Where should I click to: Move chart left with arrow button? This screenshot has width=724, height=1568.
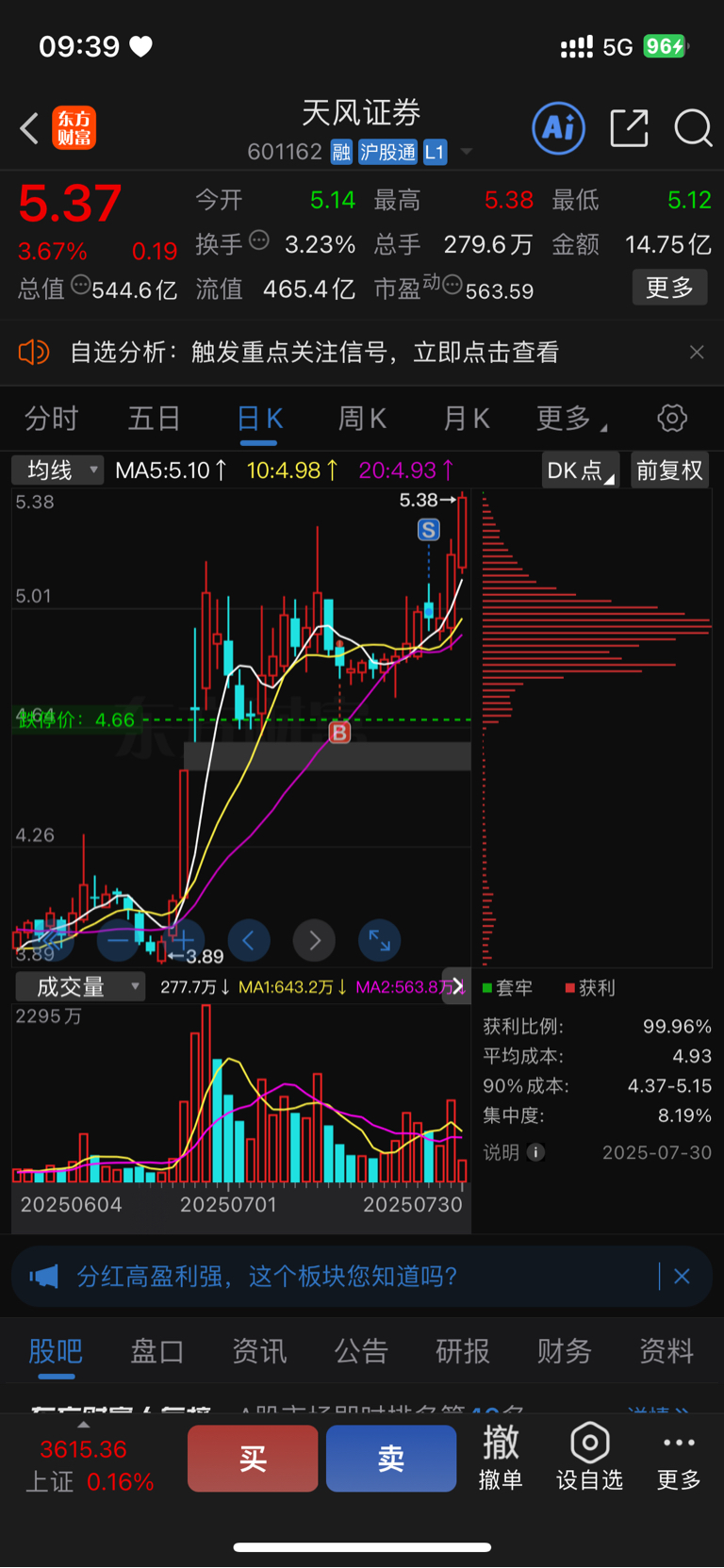[x=249, y=940]
